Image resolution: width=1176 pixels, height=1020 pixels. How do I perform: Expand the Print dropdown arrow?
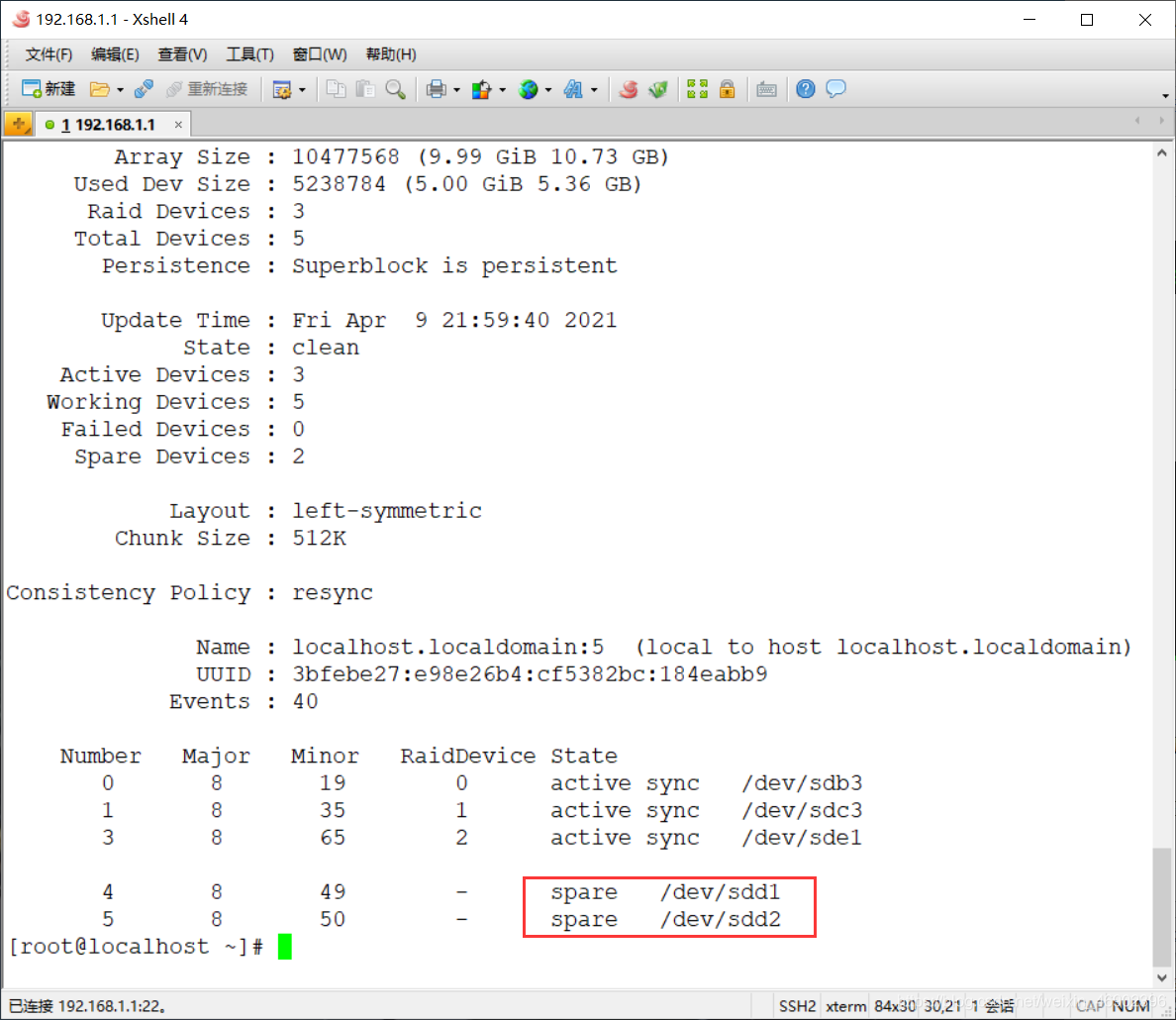pyautogui.click(x=456, y=90)
